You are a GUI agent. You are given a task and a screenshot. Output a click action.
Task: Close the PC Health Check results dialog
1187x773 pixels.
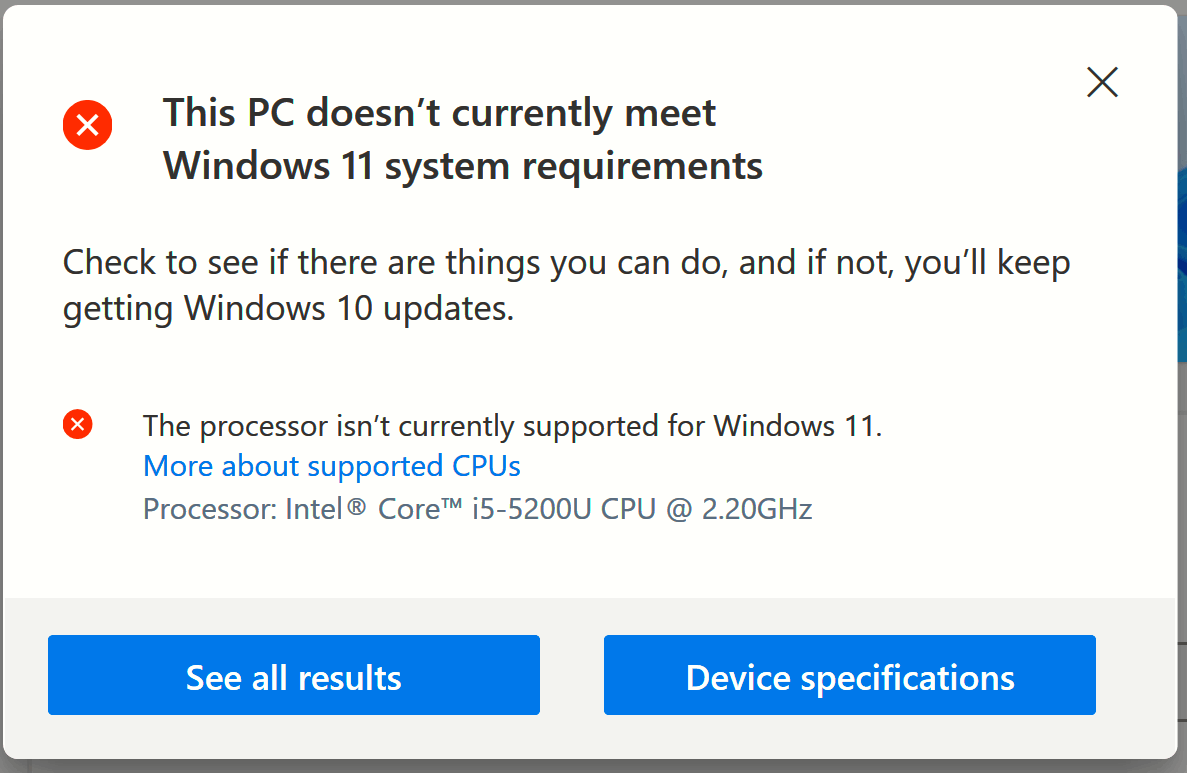1102,82
